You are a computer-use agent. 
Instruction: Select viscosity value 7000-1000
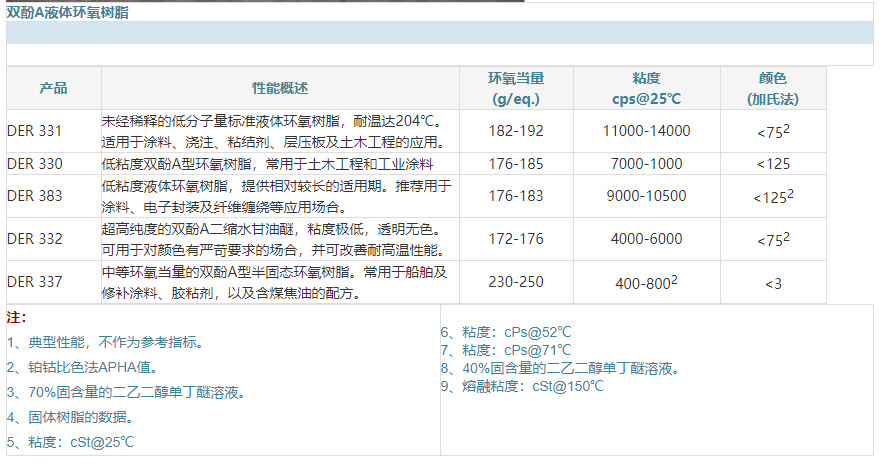[x=646, y=164]
